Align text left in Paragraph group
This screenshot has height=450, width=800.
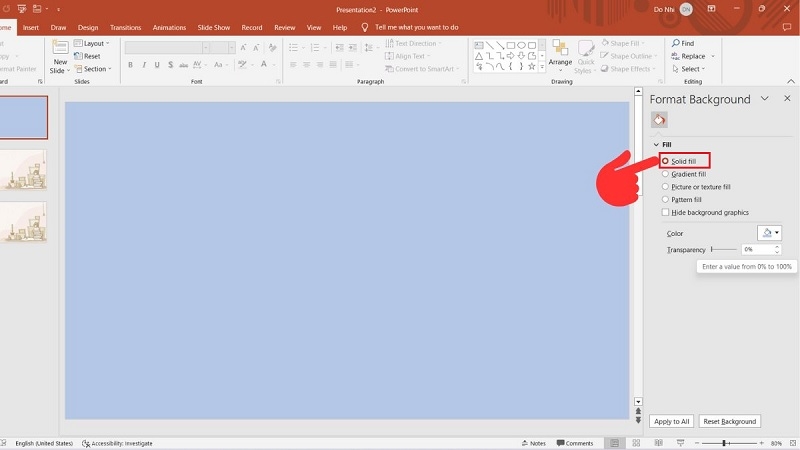coord(293,65)
